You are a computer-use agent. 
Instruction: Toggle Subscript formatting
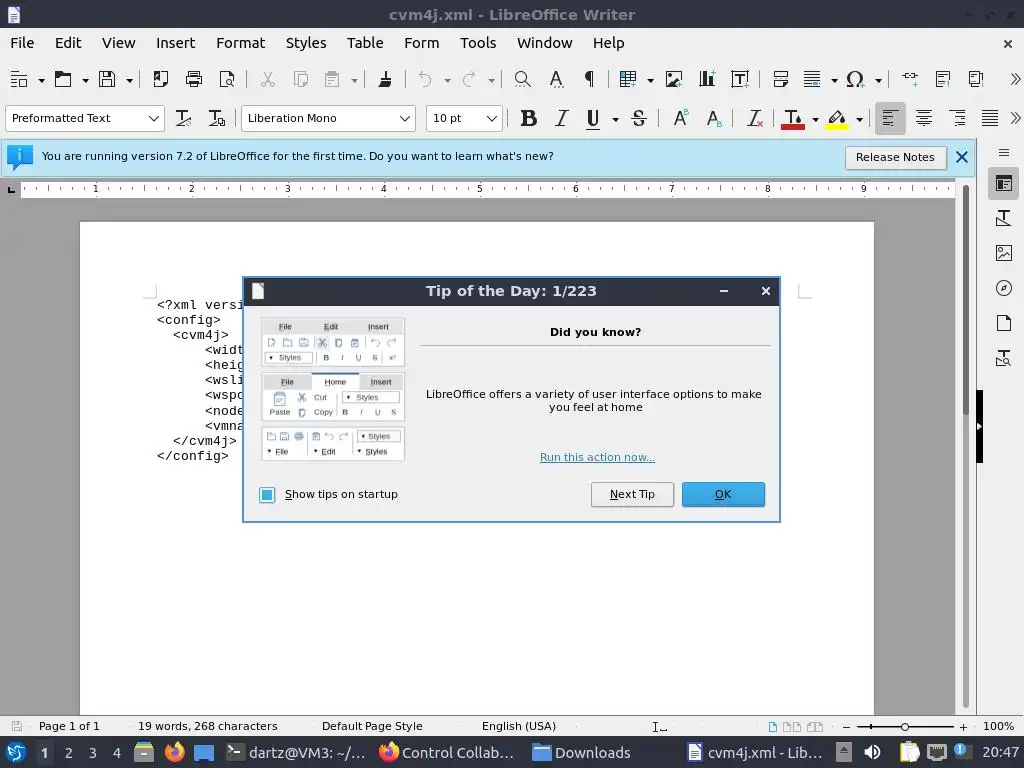coord(714,118)
